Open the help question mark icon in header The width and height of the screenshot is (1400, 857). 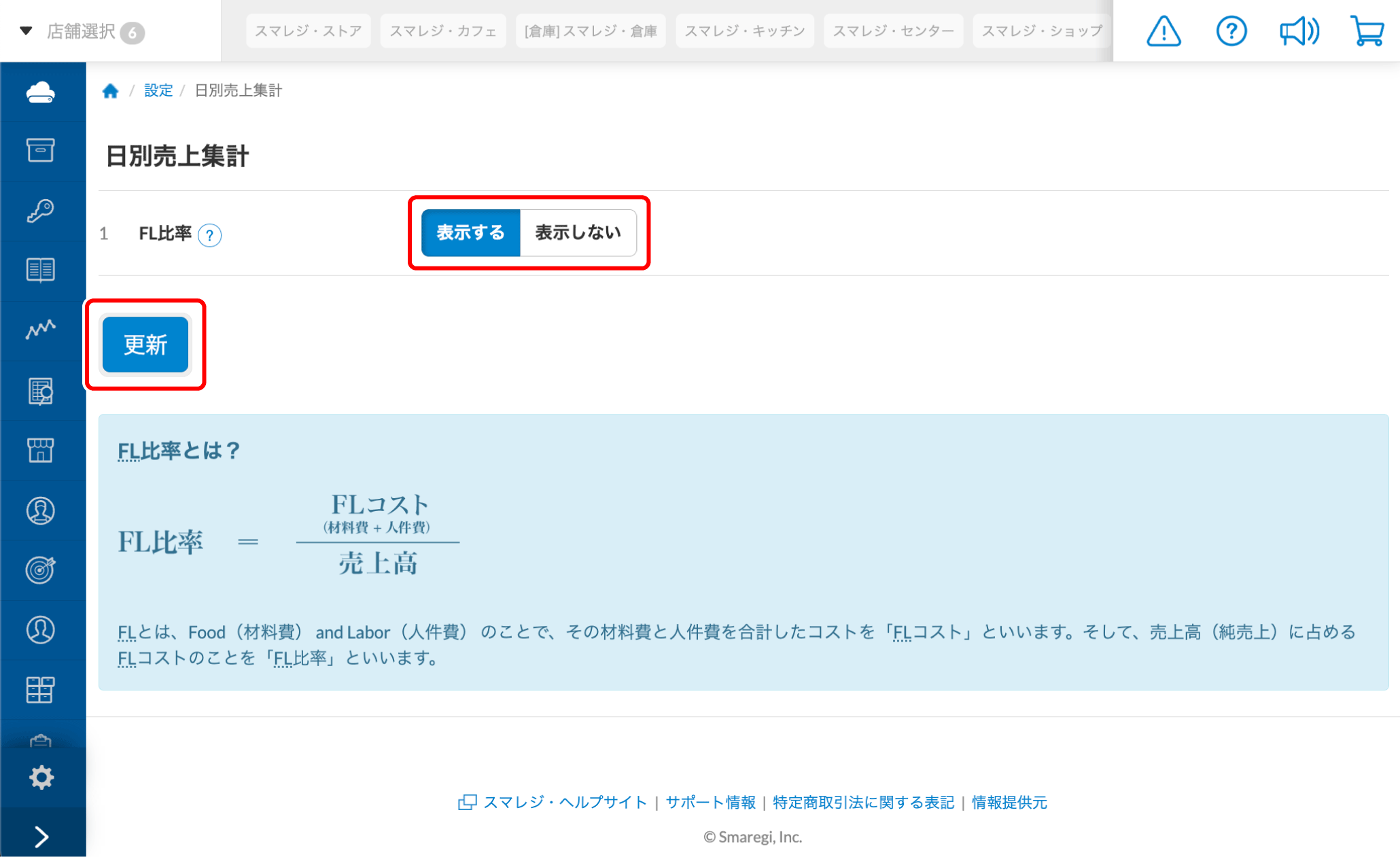(1231, 31)
